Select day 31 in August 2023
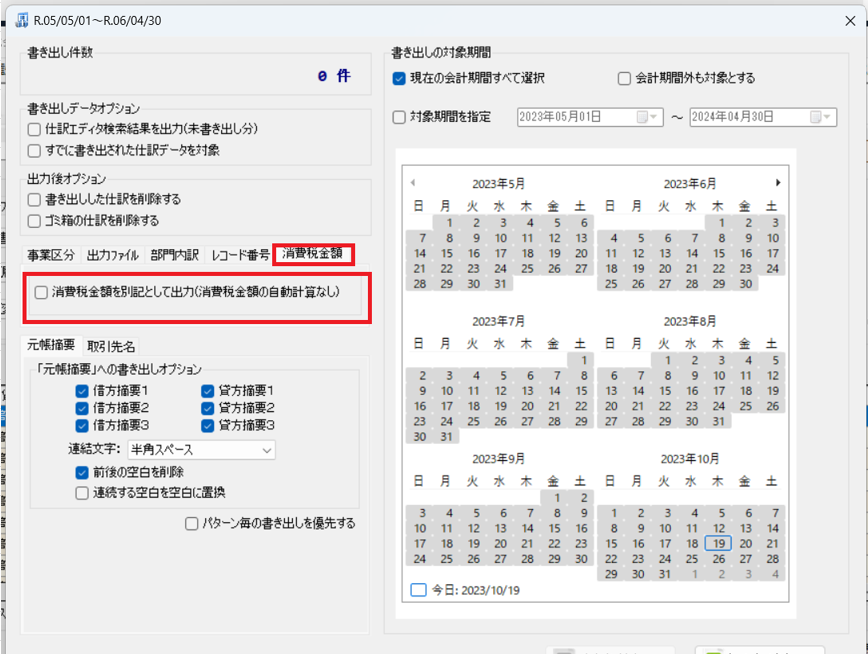This screenshot has width=868, height=654. click(x=719, y=421)
